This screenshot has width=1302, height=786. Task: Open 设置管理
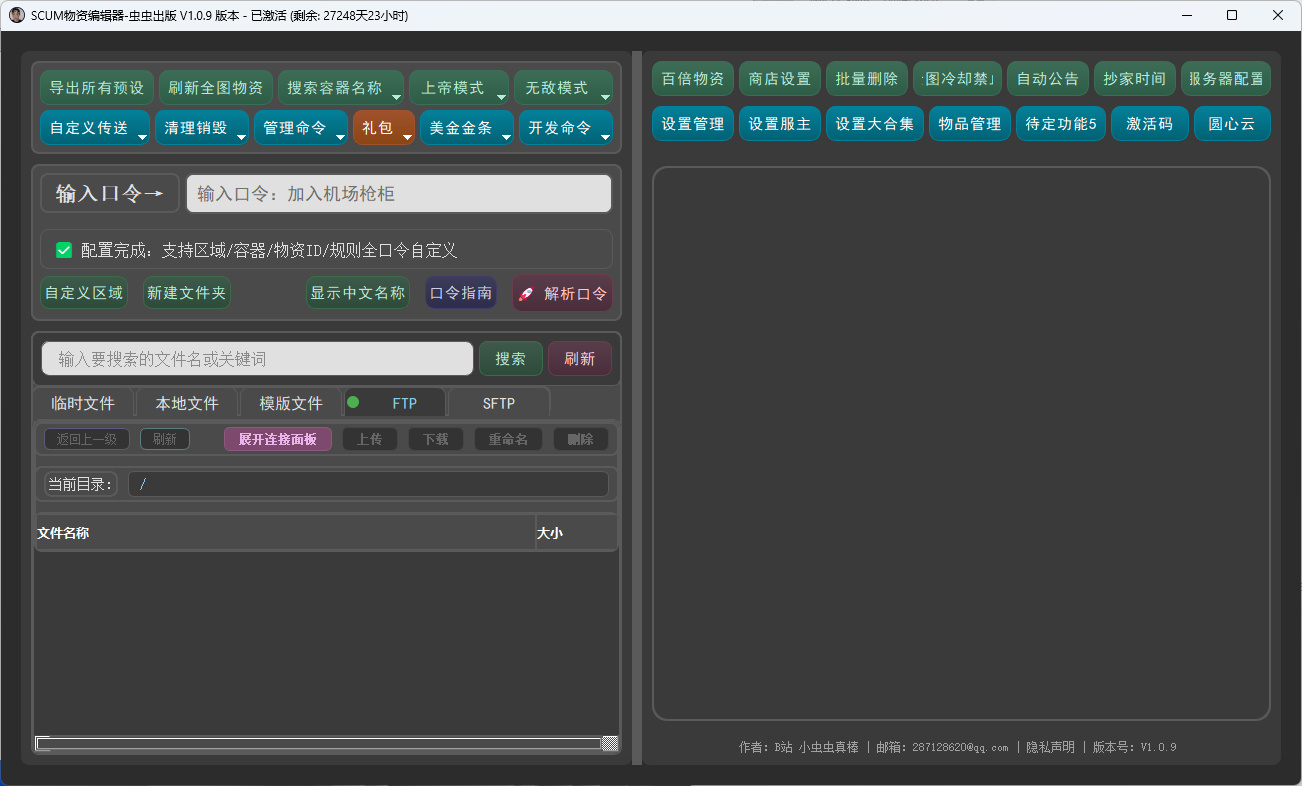693,124
